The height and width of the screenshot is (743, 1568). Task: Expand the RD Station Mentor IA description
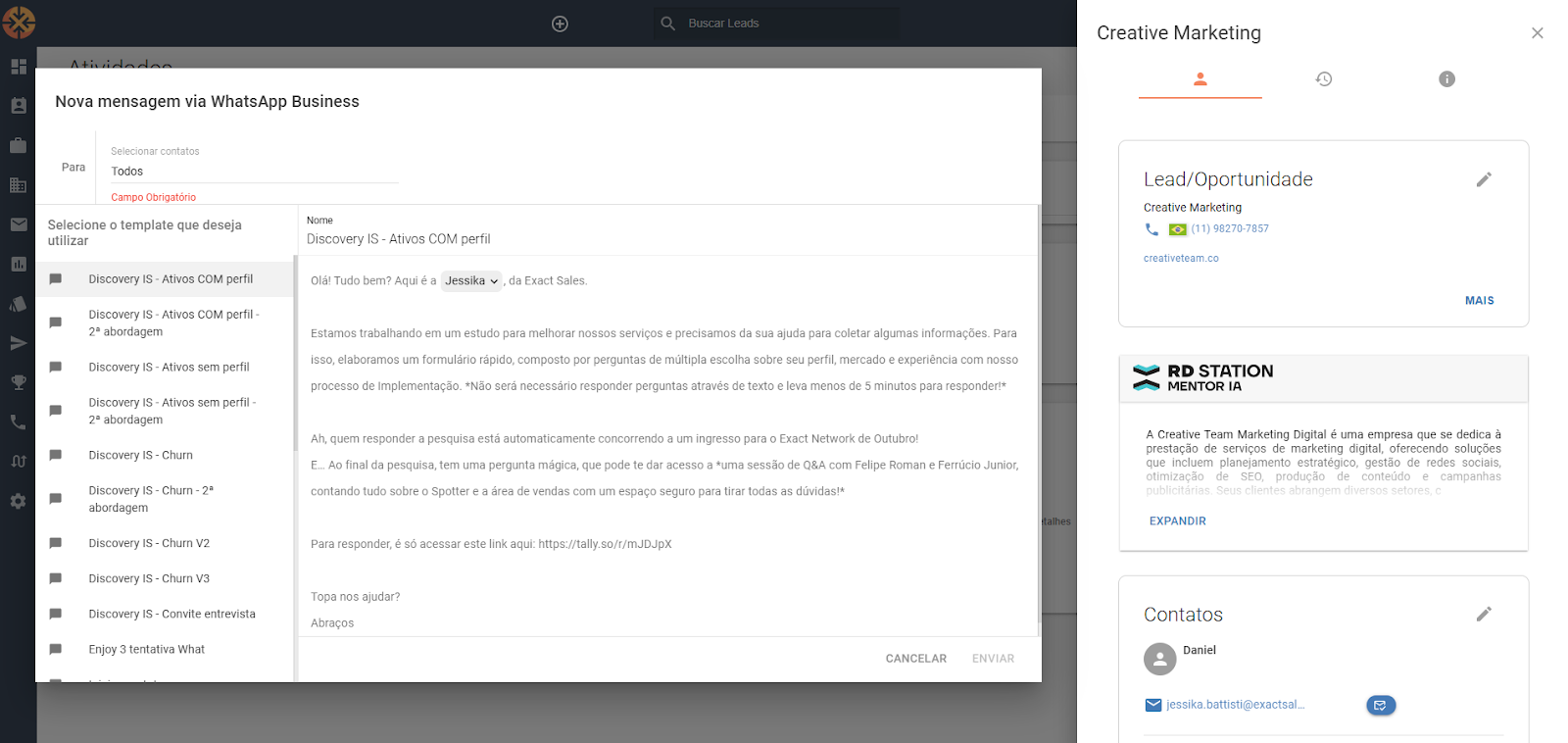[x=1177, y=521]
